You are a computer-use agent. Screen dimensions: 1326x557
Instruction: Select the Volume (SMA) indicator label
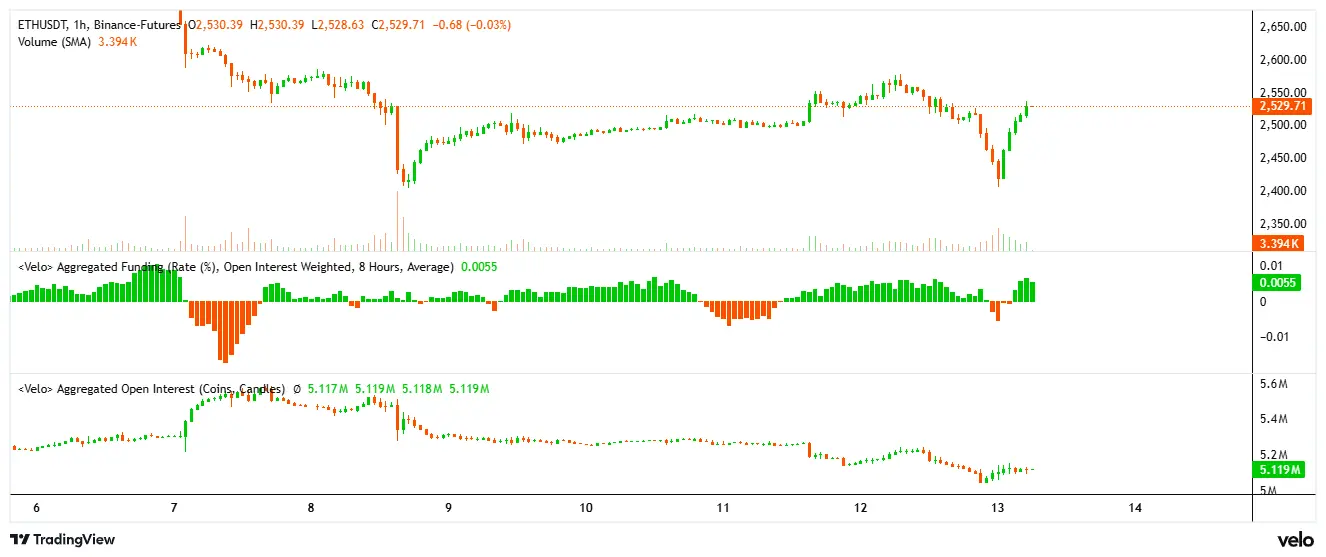click(x=54, y=42)
